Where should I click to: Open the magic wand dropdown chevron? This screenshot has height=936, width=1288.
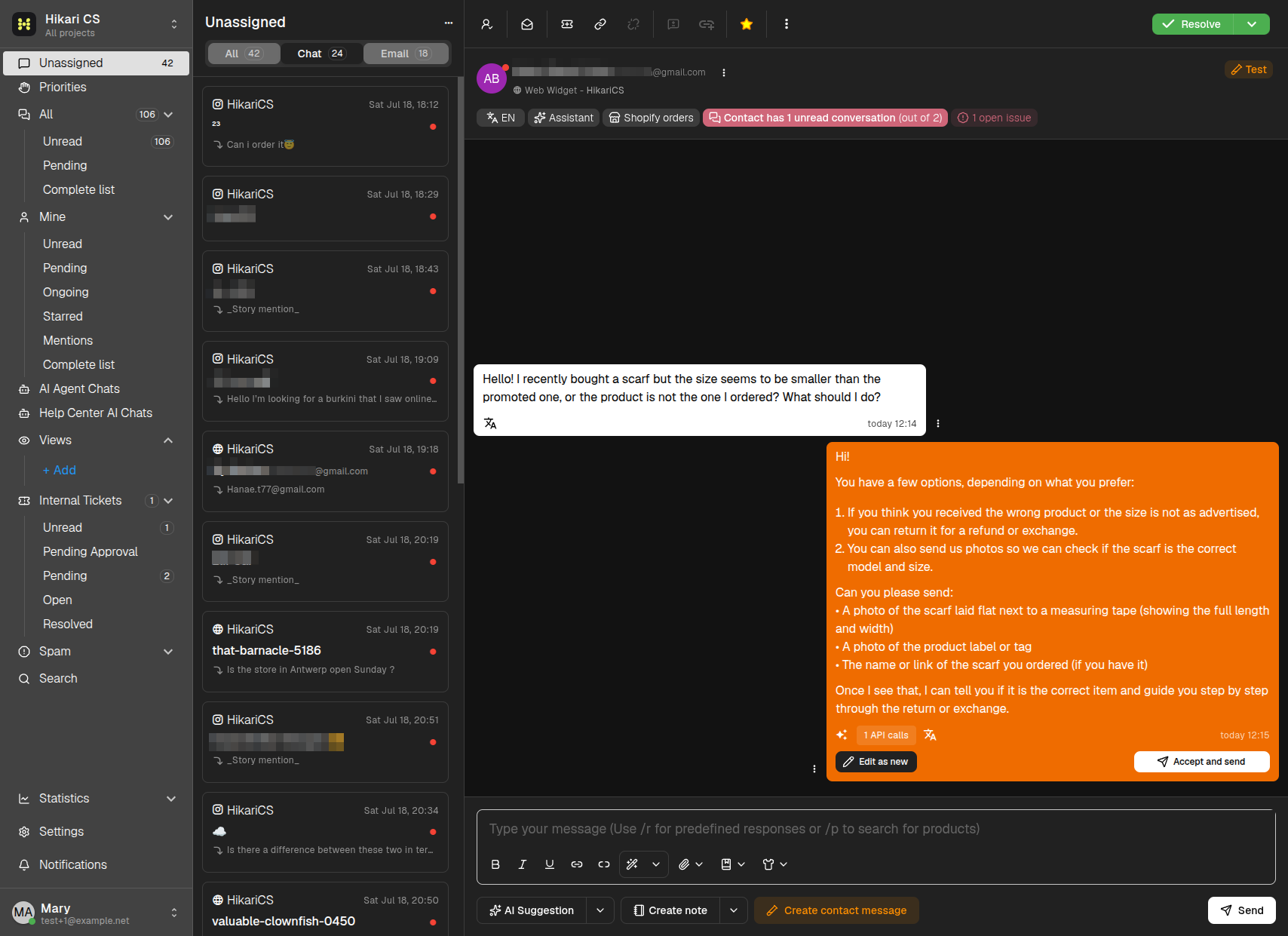coord(656,864)
